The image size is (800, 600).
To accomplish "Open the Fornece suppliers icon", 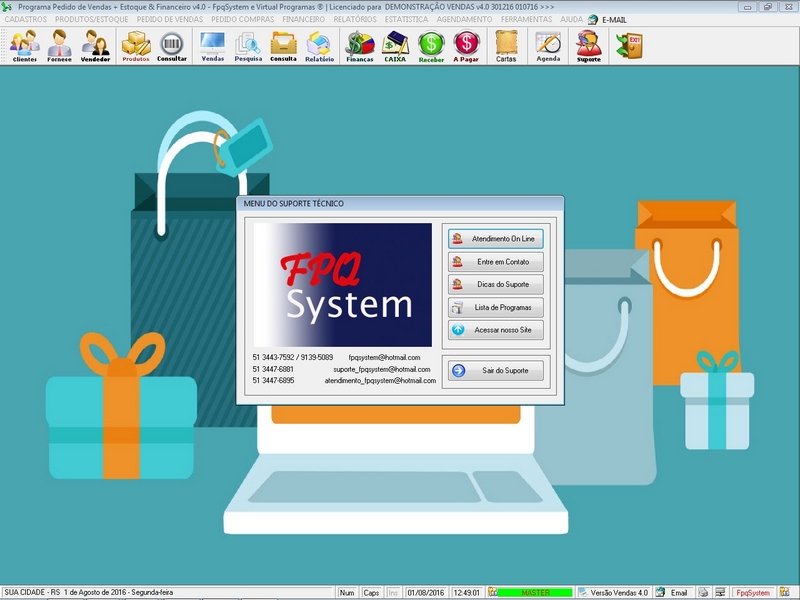I will [x=59, y=46].
